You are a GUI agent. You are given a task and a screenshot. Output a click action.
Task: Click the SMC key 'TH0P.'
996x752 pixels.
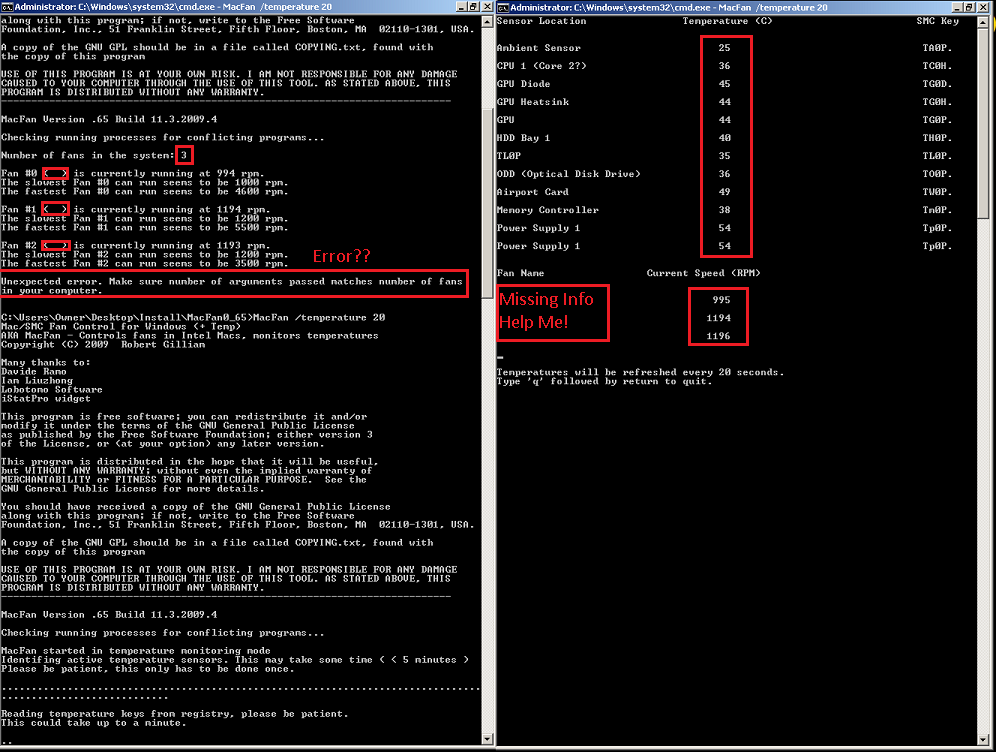pos(937,138)
